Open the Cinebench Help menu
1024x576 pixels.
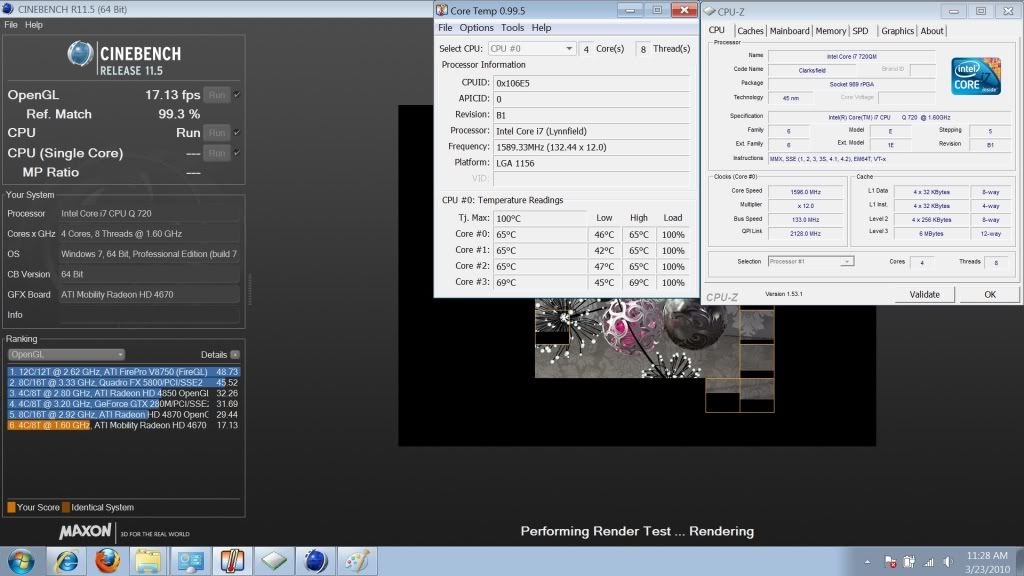(34, 25)
